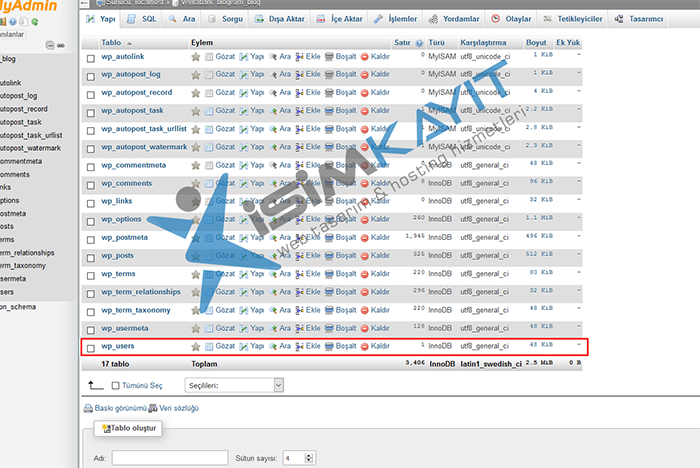Click Boşalt empty icon for wp_users
The height and width of the screenshot is (468, 700).
pos(329,346)
